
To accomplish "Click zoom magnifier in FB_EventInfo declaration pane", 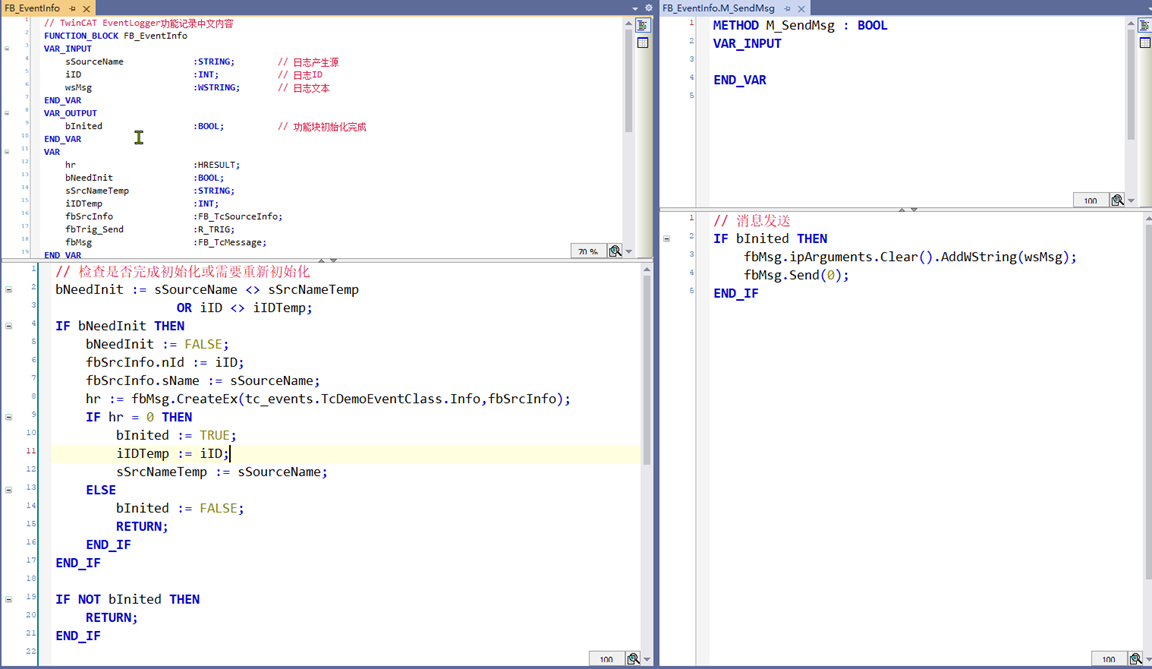I will click(x=615, y=252).
